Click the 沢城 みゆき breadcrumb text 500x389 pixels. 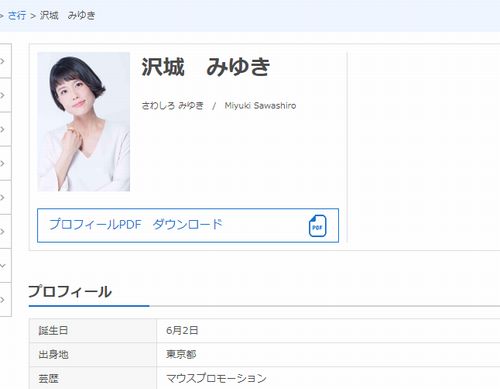[x=68, y=15]
